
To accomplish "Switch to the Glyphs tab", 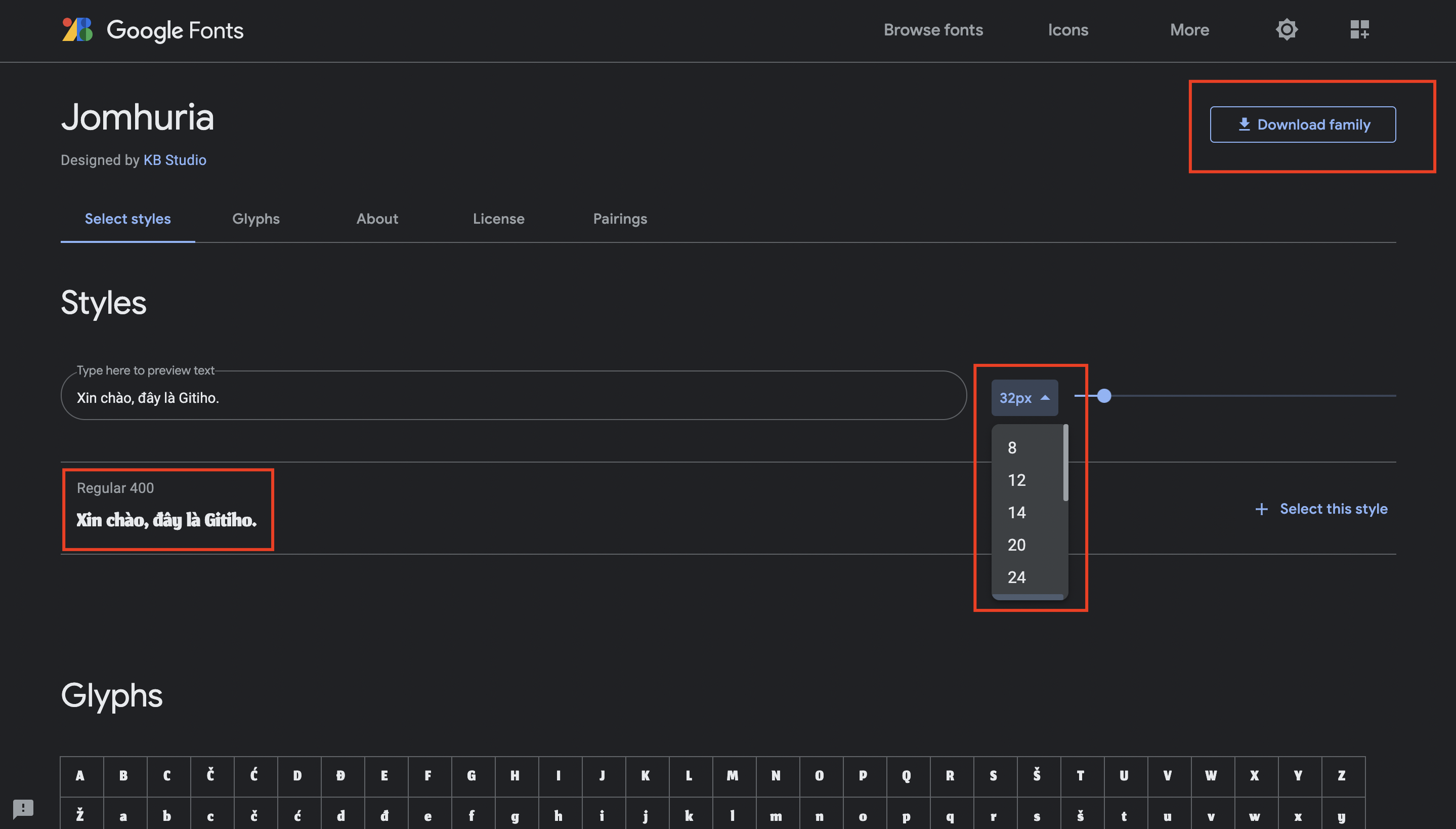I will (256, 219).
